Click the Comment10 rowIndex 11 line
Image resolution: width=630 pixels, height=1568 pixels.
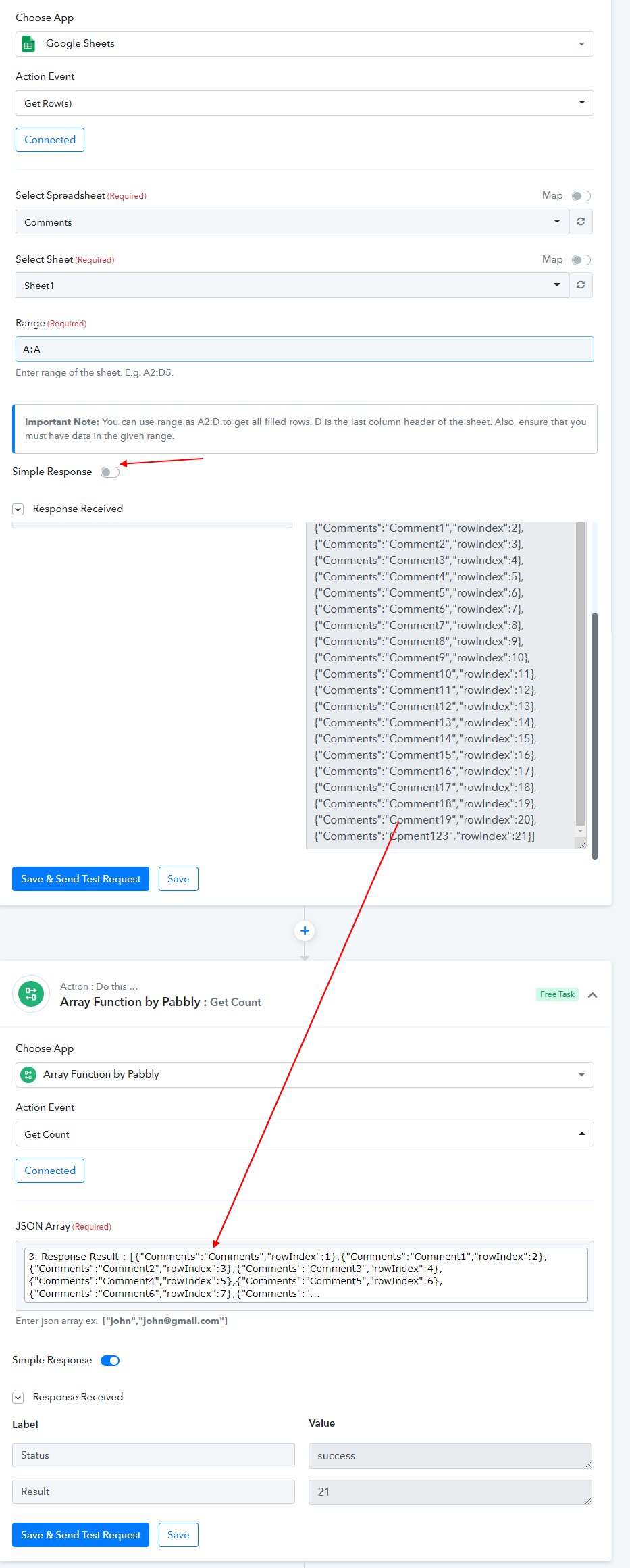coord(425,674)
